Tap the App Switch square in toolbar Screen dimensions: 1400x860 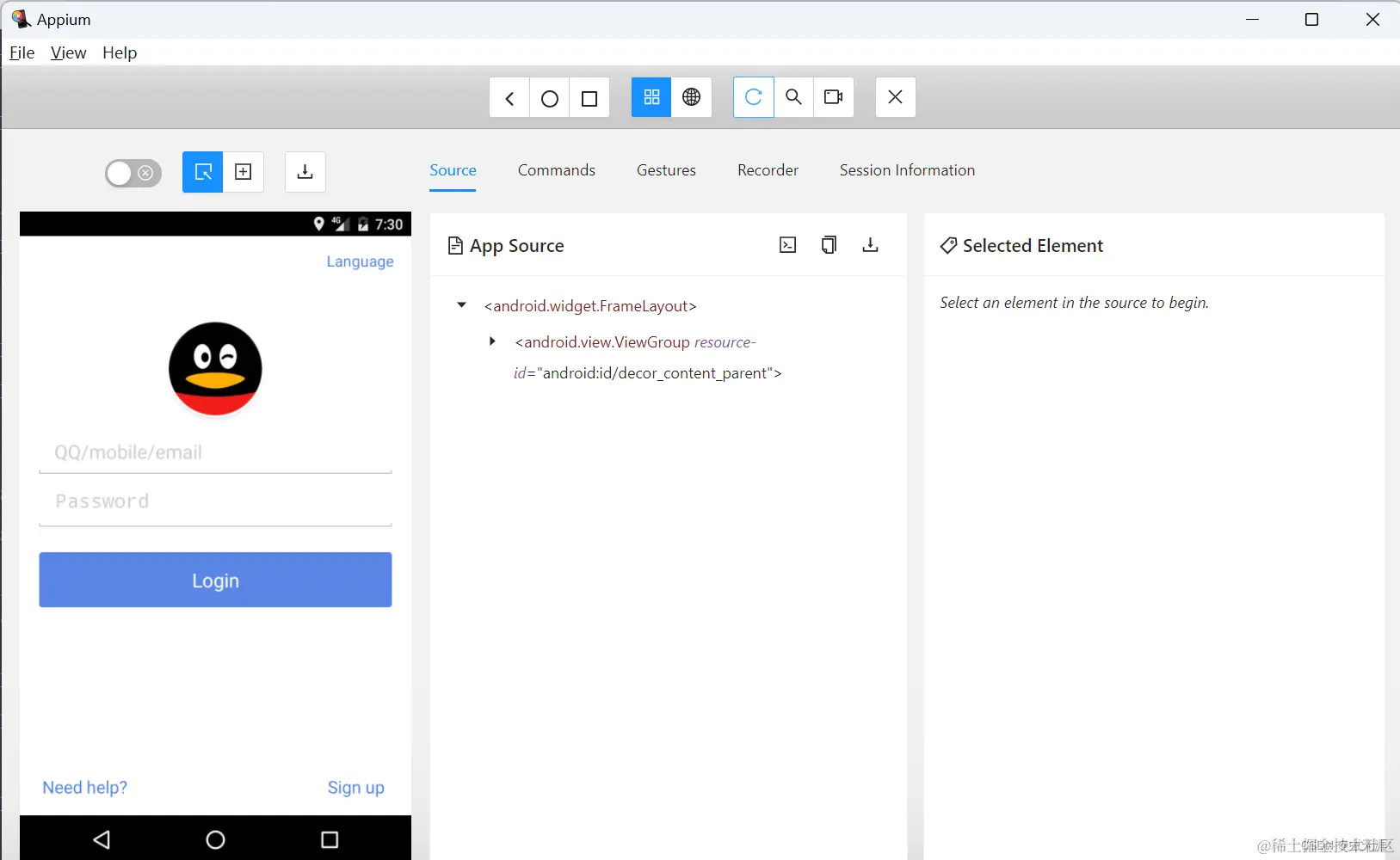[589, 98]
